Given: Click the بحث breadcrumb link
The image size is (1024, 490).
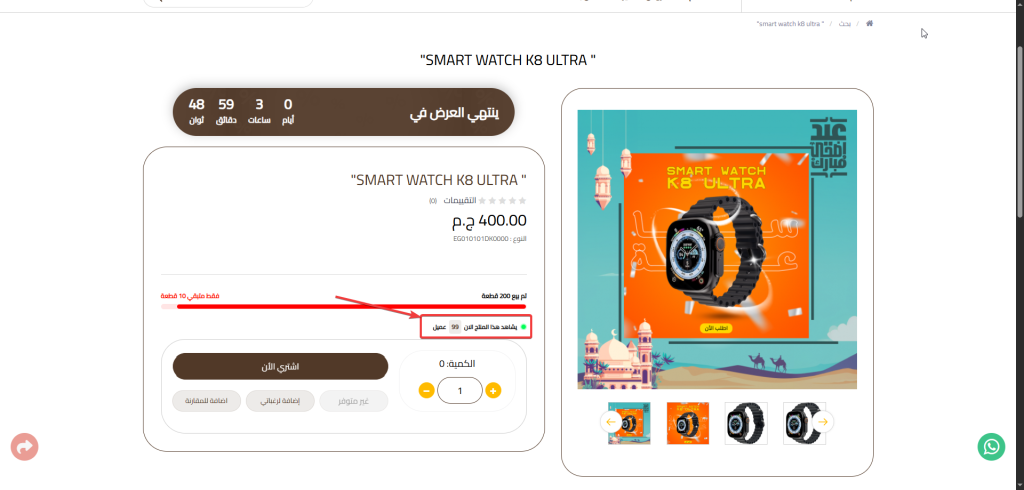Looking at the screenshot, I should [845, 23].
